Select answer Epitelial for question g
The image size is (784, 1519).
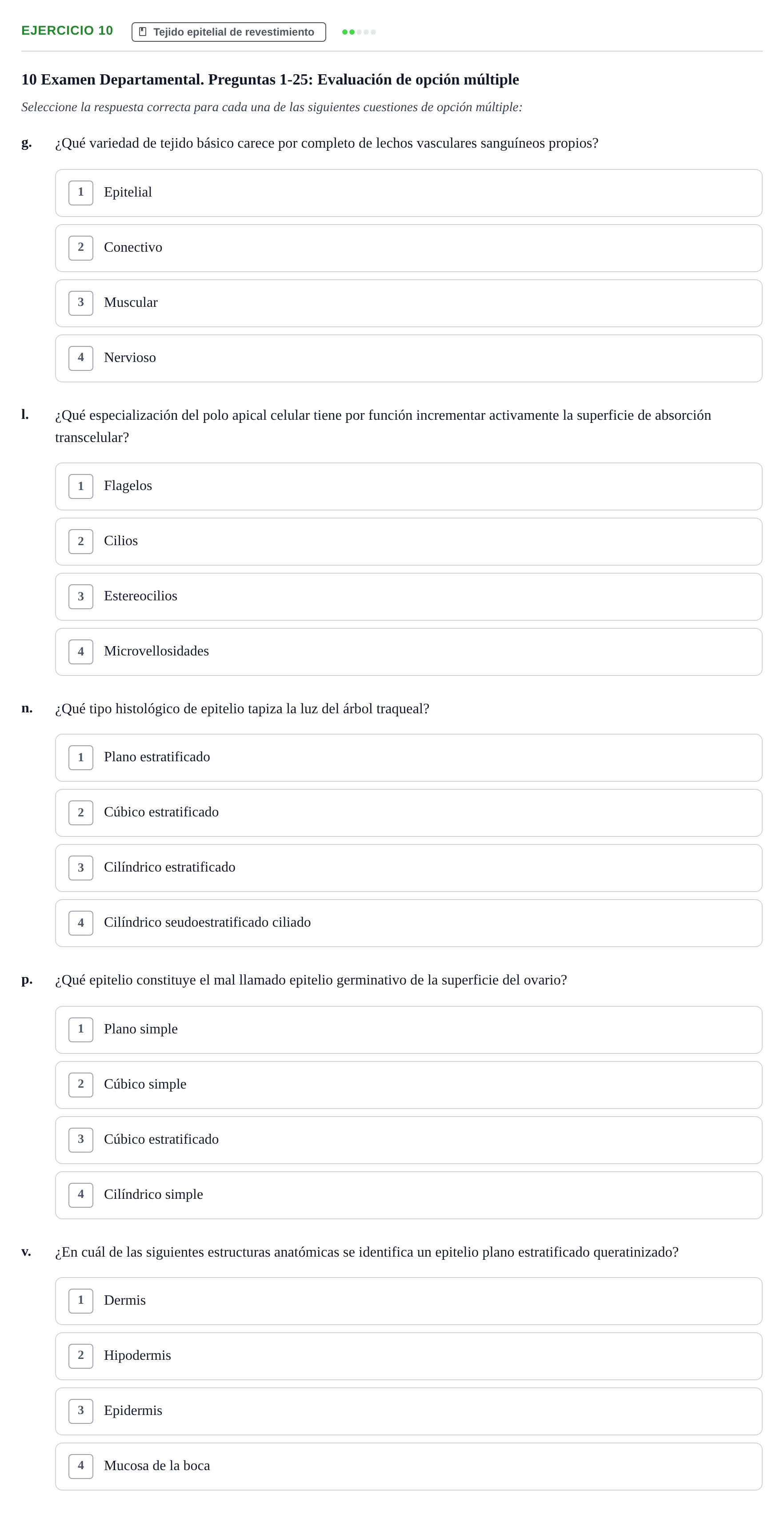(x=408, y=193)
